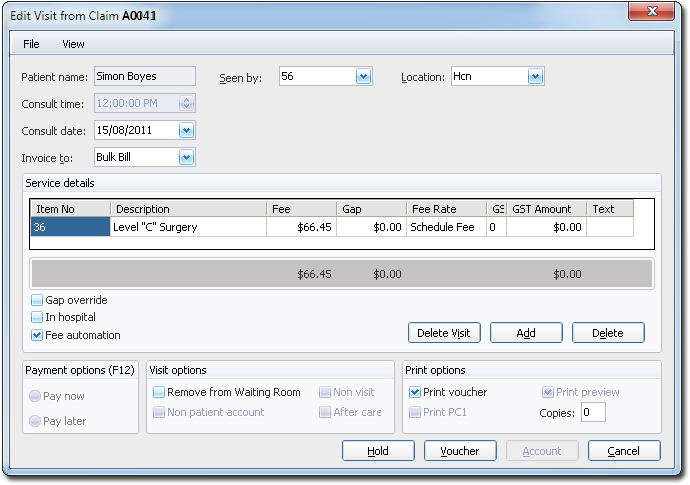Screen dimensions: 690x485
Task: Check Remove from Waiting Room
Action: (x=159, y=392)
